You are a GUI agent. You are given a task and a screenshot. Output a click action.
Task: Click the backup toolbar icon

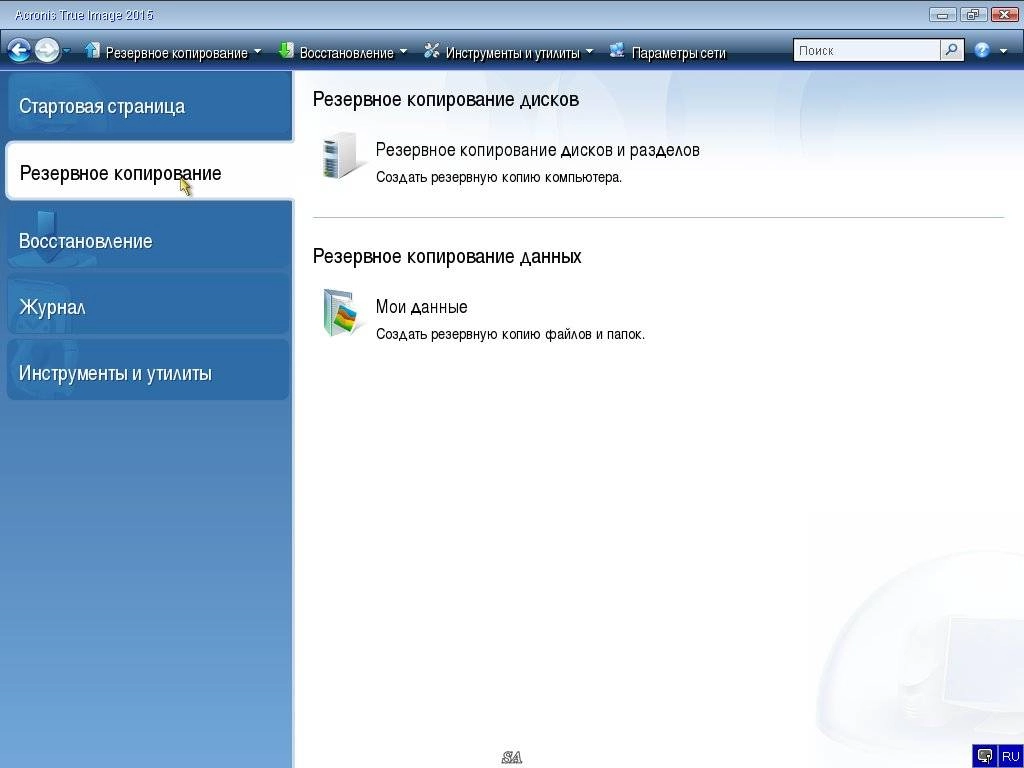pyautogui.click(x=92, y=50)
